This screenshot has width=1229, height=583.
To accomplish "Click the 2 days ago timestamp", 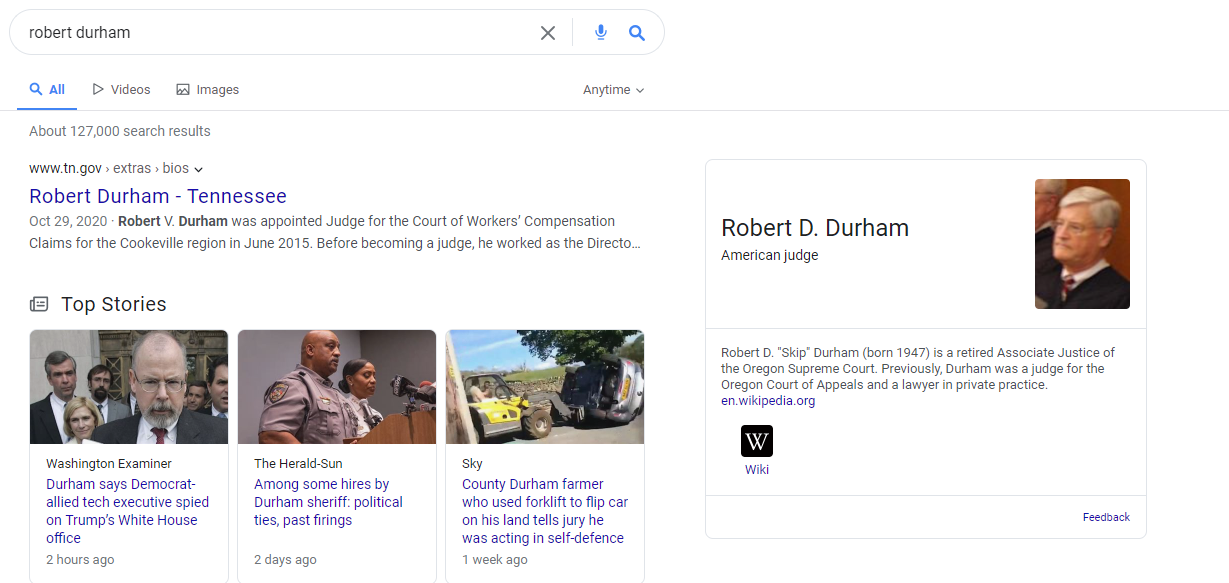I will click(285, 560).
